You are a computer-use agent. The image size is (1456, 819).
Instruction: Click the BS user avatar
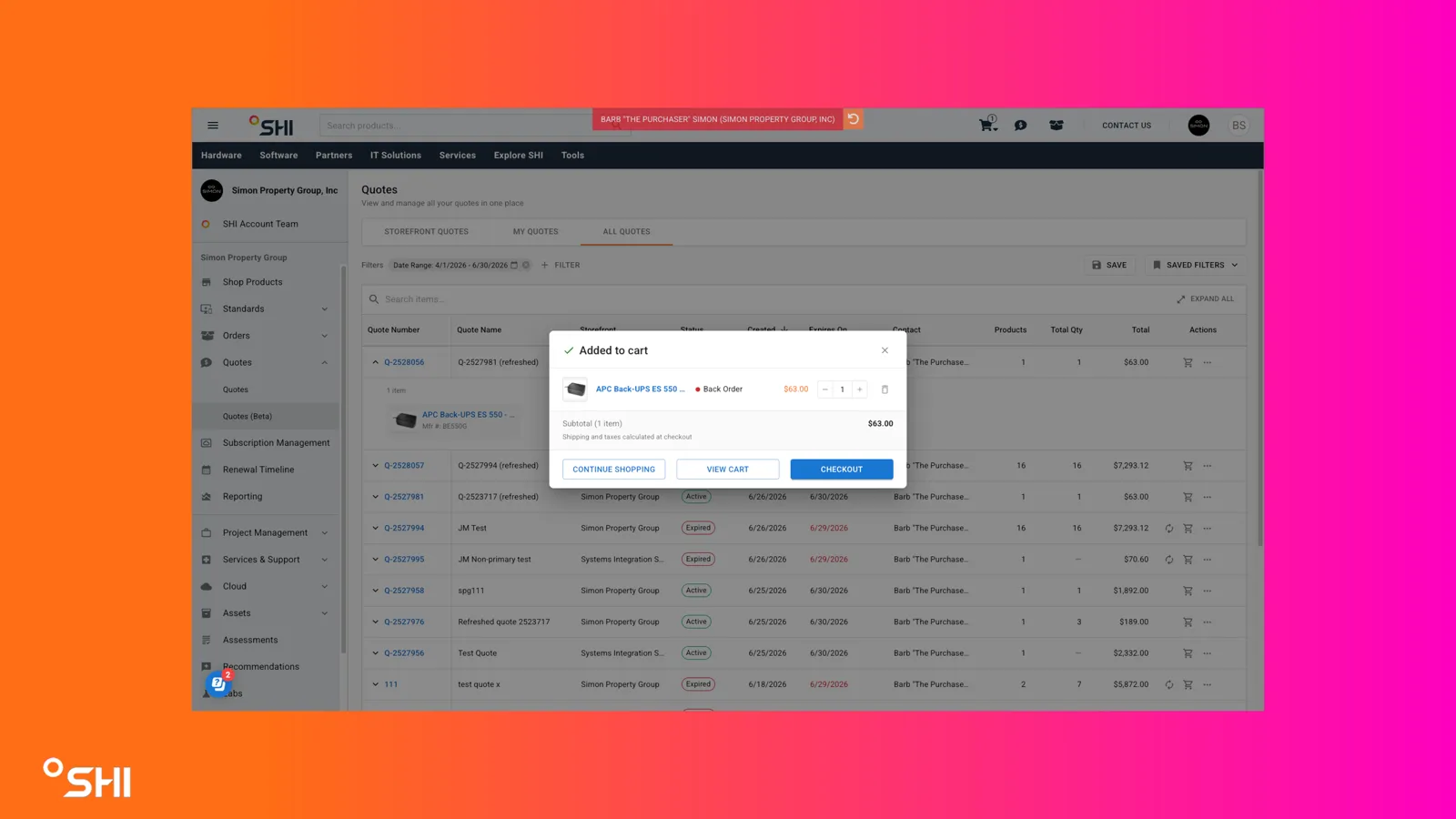coord(1239,126)
